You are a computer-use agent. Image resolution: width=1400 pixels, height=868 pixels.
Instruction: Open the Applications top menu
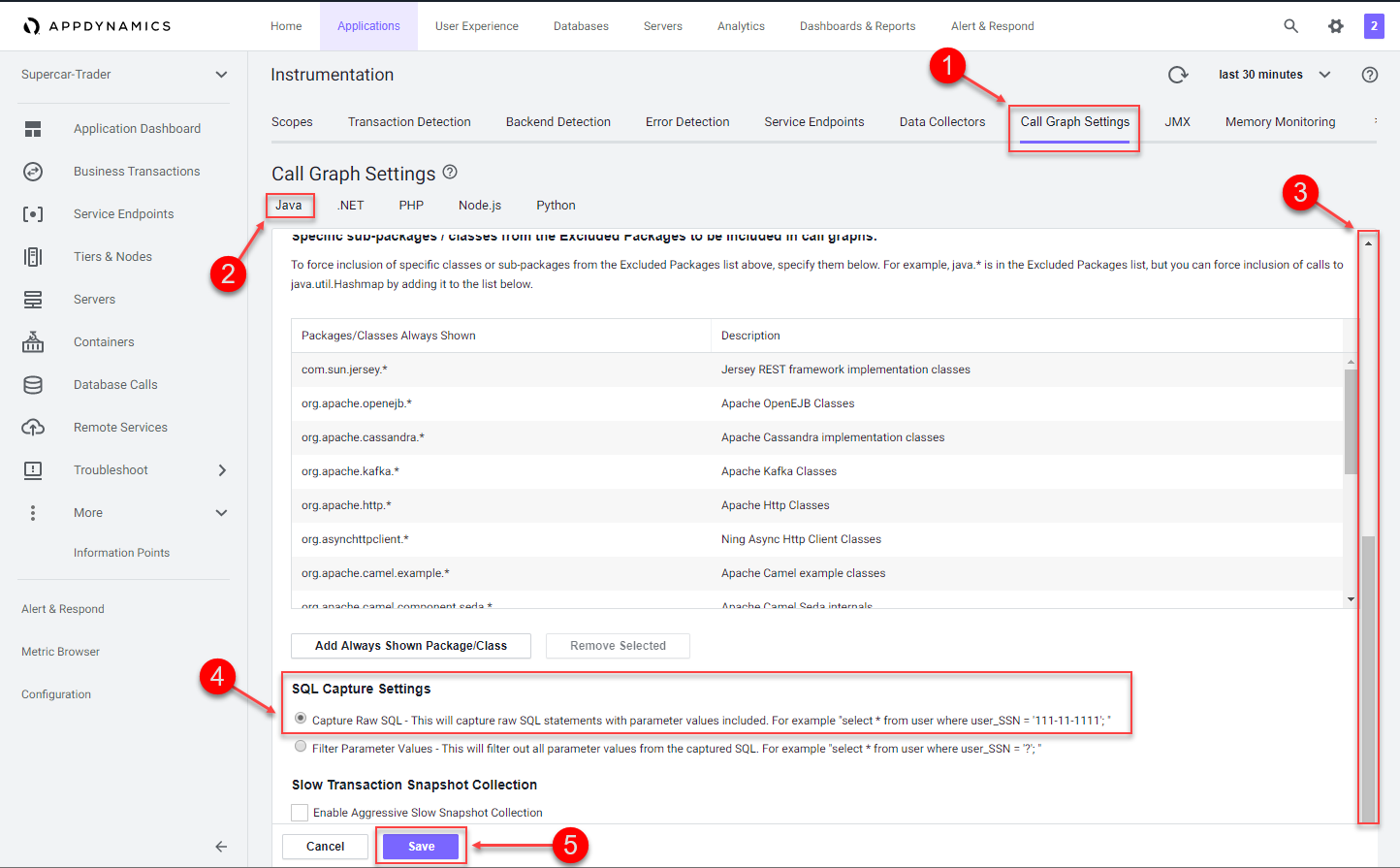point(368,26)
